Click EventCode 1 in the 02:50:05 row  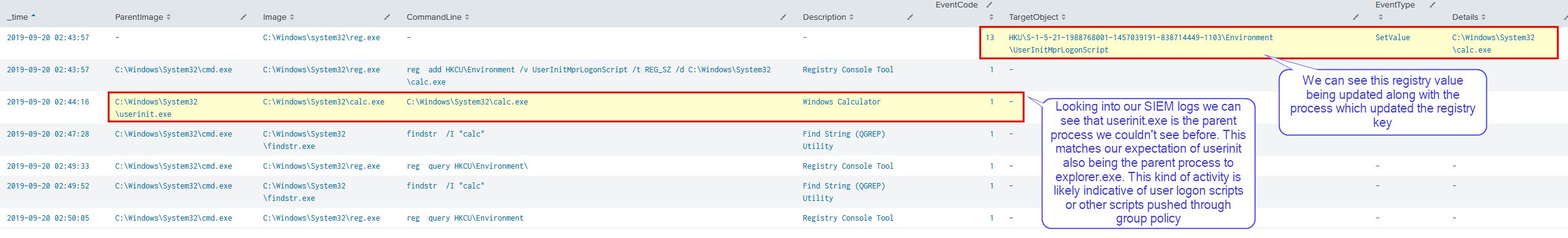point(992,218)
